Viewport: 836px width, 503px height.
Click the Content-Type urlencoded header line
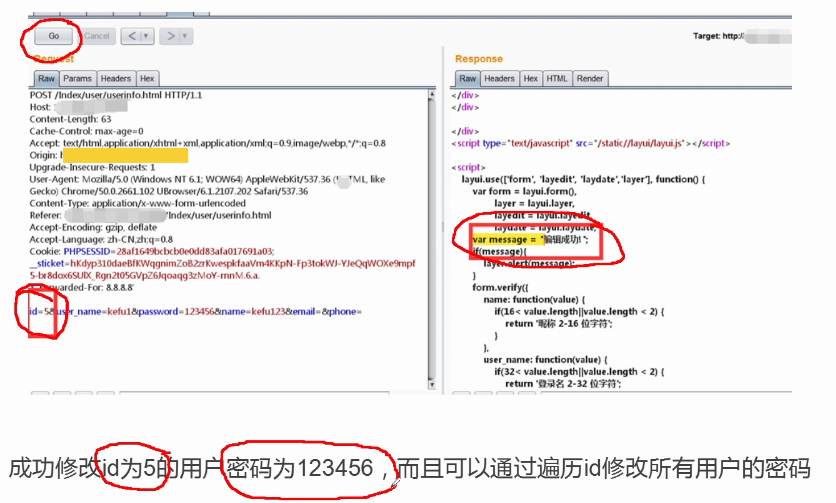[x=138, y=203]
